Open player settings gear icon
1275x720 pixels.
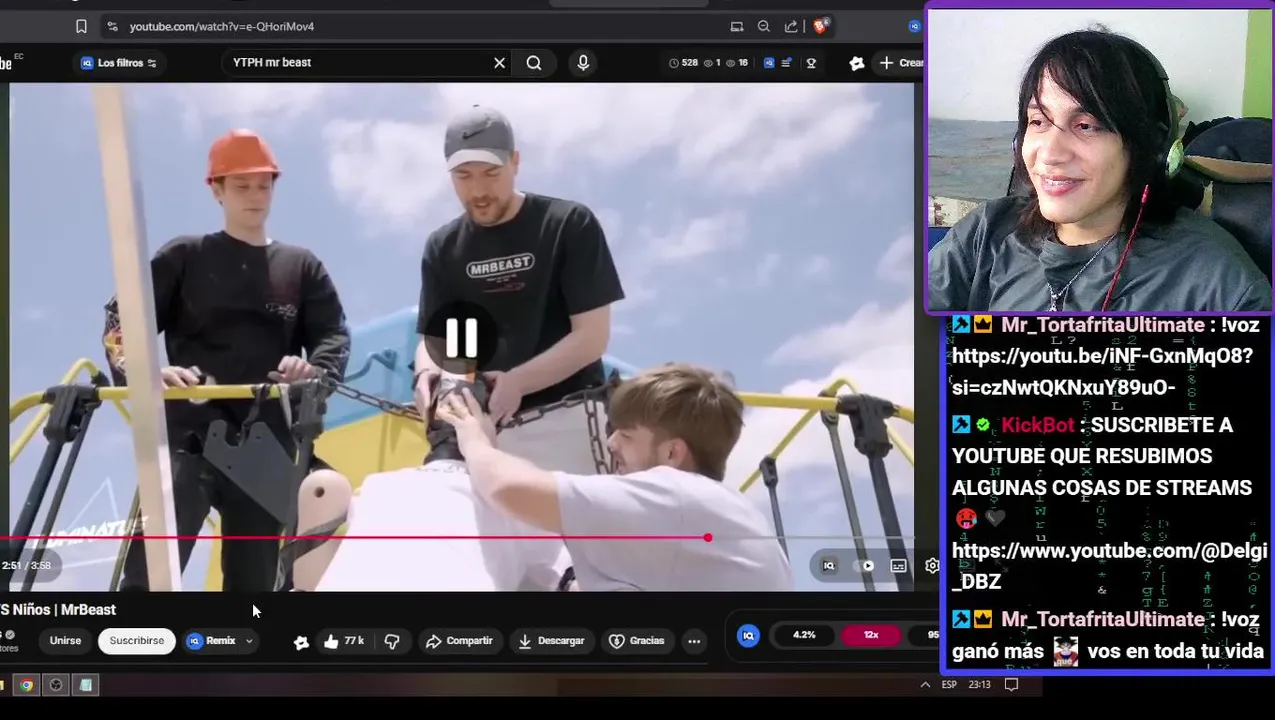[x=932, y=566]
